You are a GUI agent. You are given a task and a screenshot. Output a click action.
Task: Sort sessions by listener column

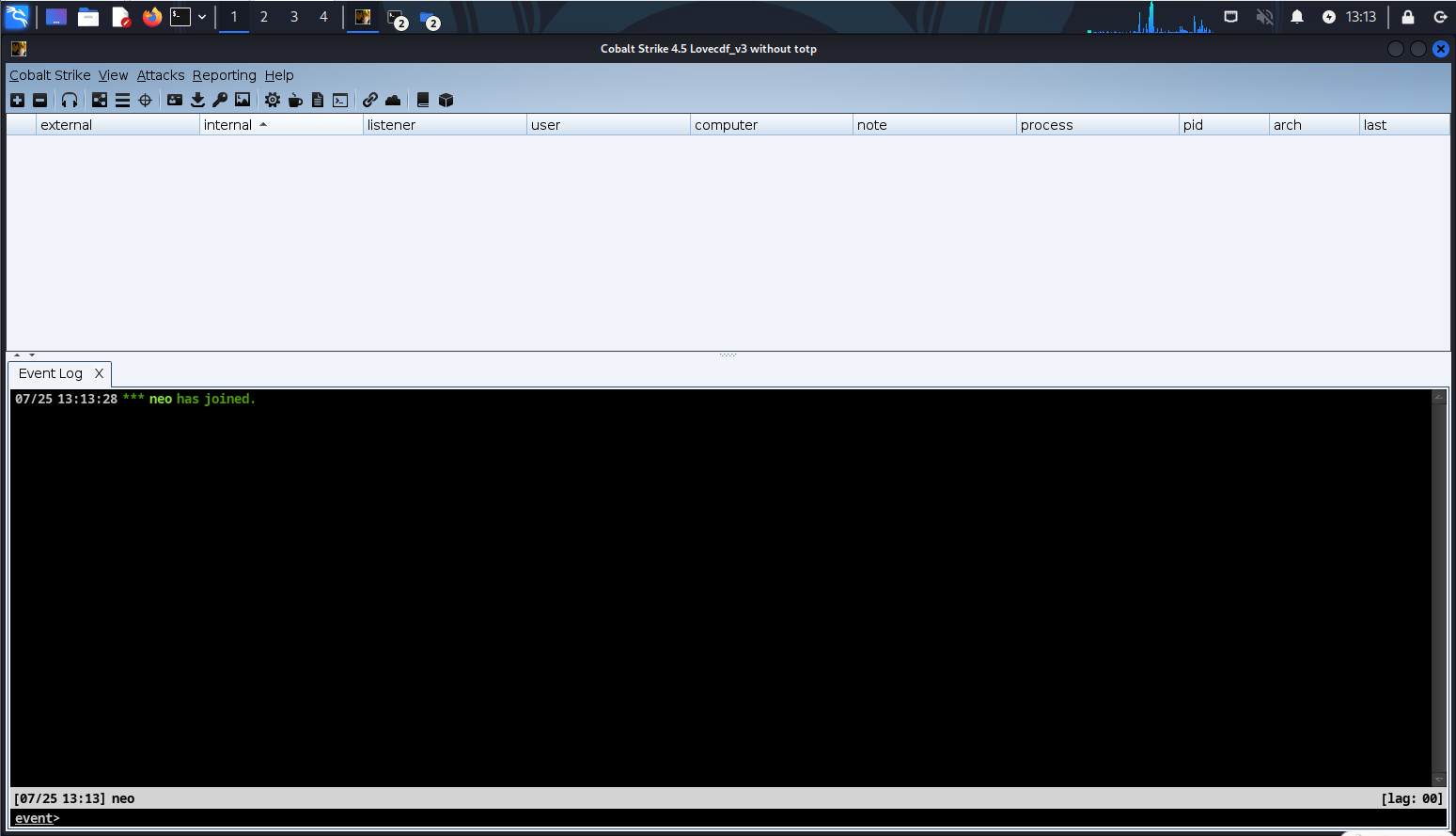click(445, 125)
